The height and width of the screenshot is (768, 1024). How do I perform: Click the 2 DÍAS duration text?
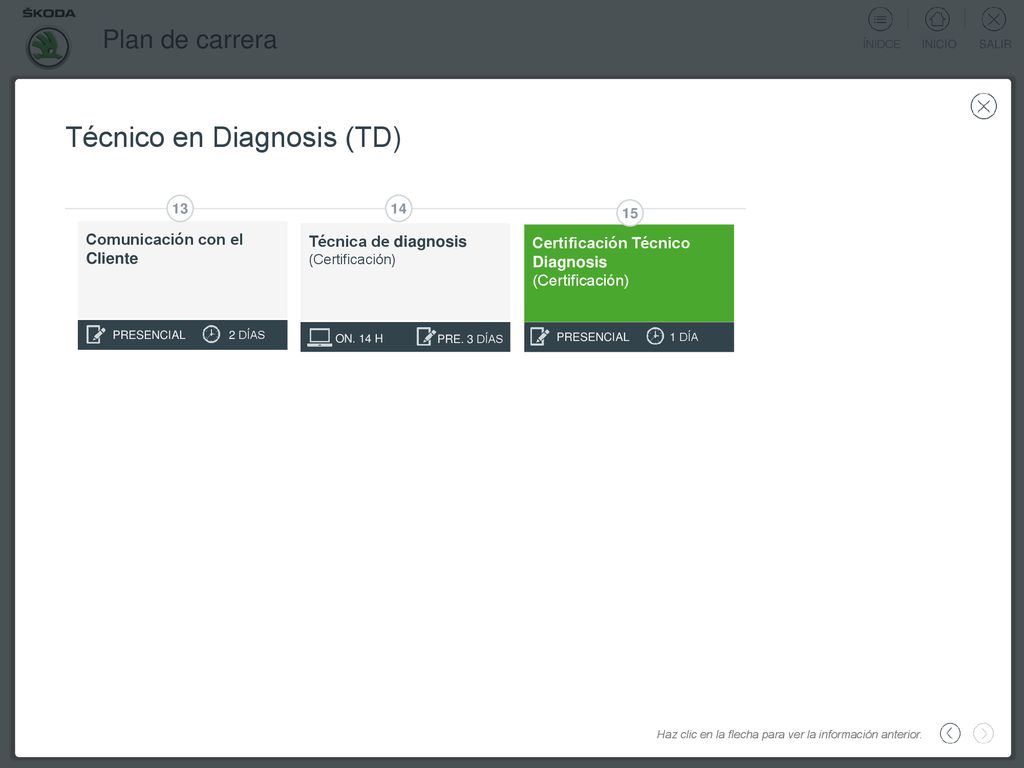[x=247, y=334]
